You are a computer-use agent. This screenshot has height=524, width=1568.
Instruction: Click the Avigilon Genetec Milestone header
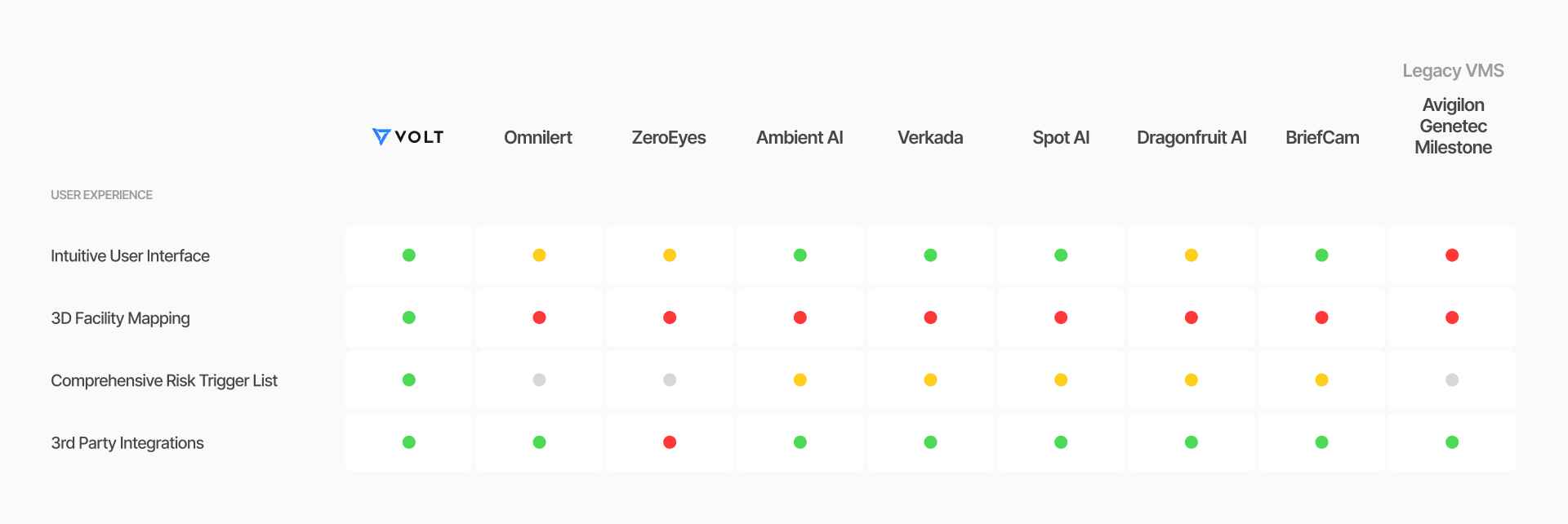click(1453, 127)
